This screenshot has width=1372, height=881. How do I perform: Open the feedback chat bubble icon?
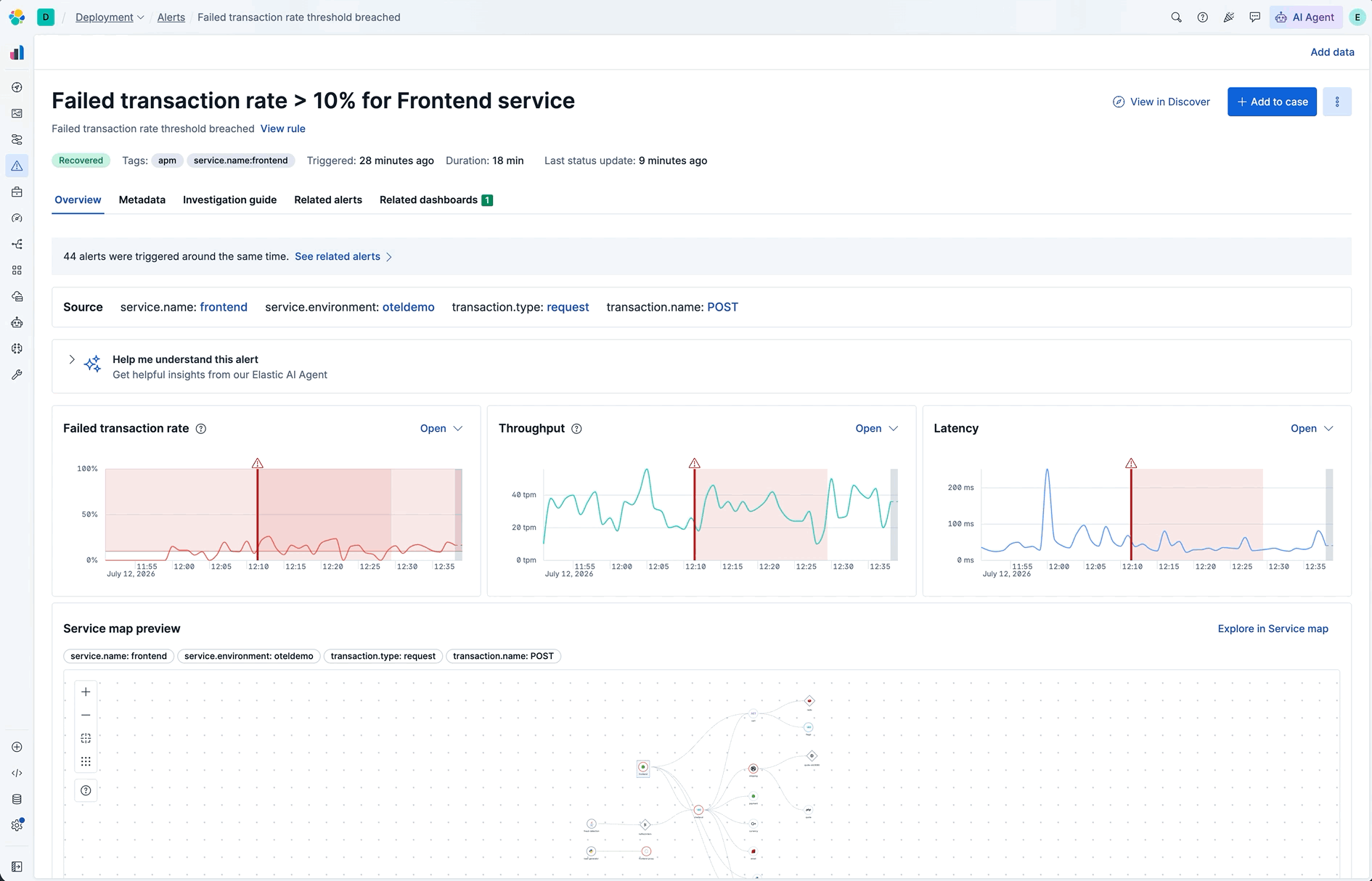pos(1254,17)
